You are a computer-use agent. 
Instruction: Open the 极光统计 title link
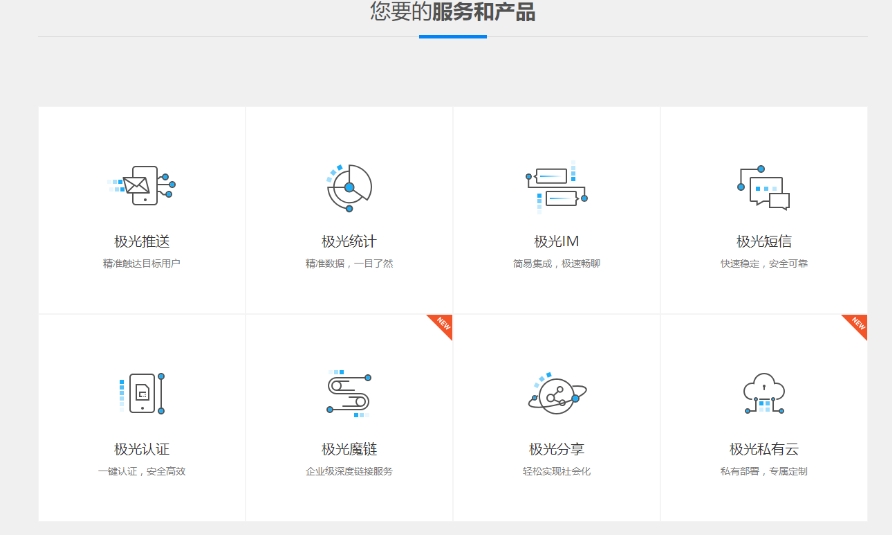[x=349, y=241]
